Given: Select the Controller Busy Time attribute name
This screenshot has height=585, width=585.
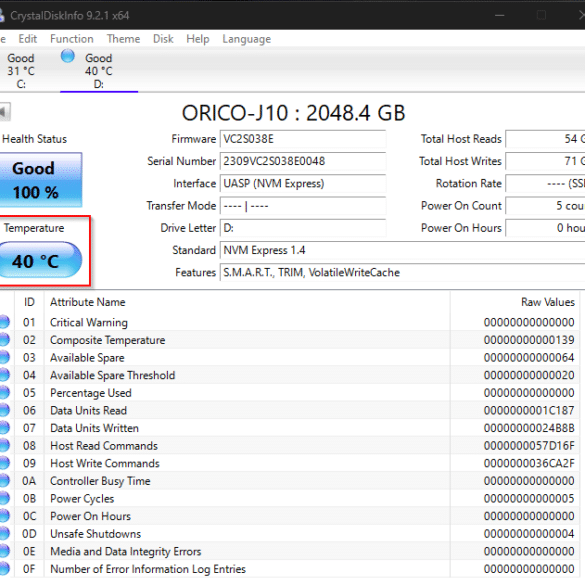Looking at the screenshot, I should pyautogui.click(x=100, y=481).
